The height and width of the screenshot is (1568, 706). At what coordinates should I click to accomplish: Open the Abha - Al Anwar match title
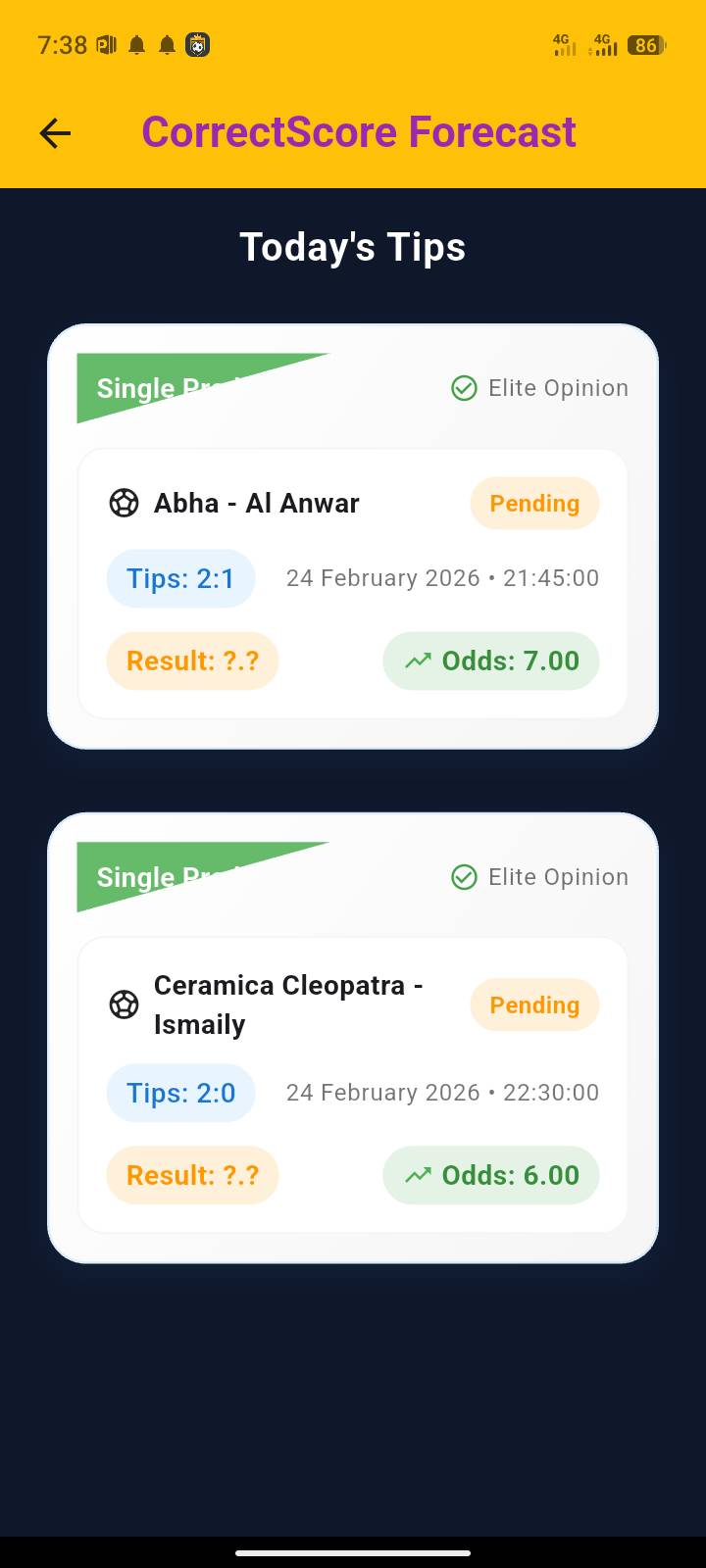pyautogui.click(x=257, y=504)
